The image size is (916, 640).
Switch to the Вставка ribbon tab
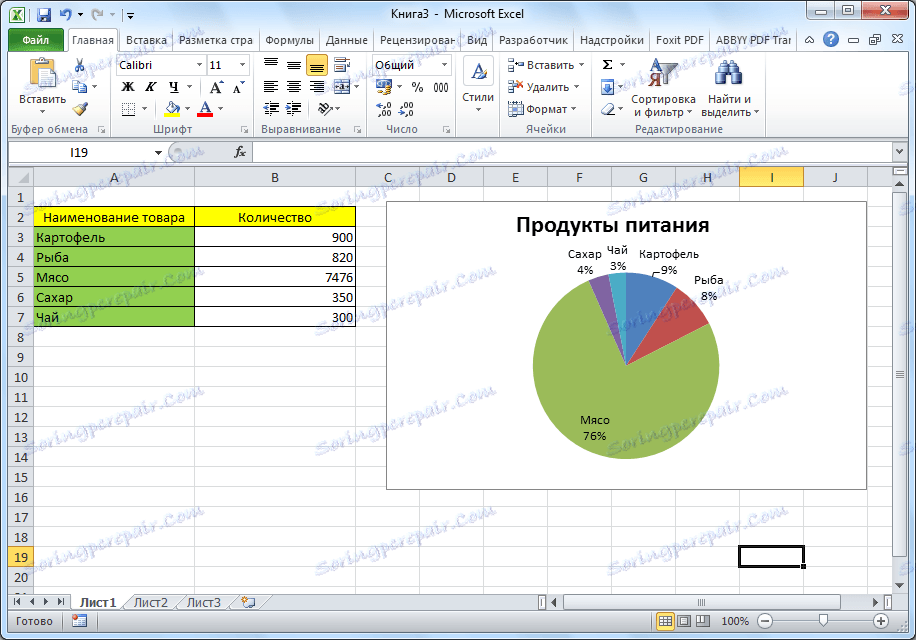(146, 38)
